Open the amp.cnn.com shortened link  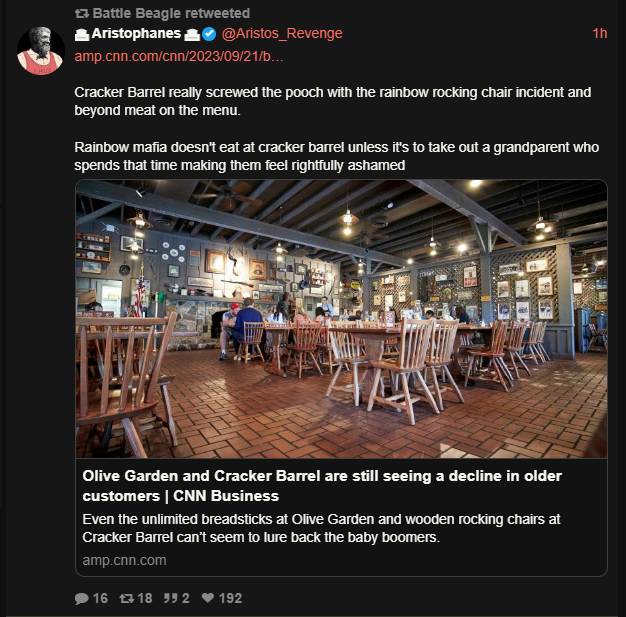click(179, 56)
